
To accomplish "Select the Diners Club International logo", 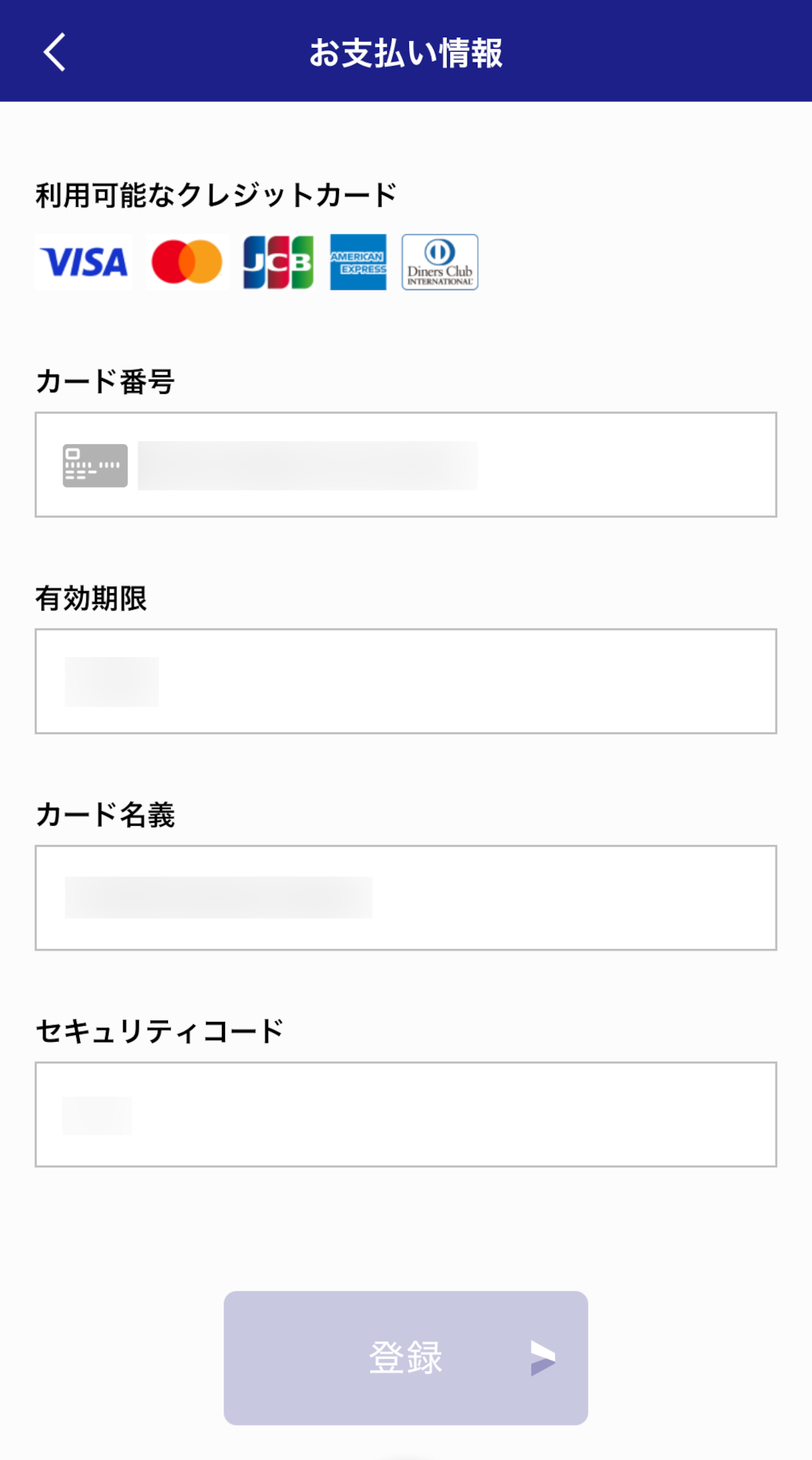I will (x=439, y=262).
